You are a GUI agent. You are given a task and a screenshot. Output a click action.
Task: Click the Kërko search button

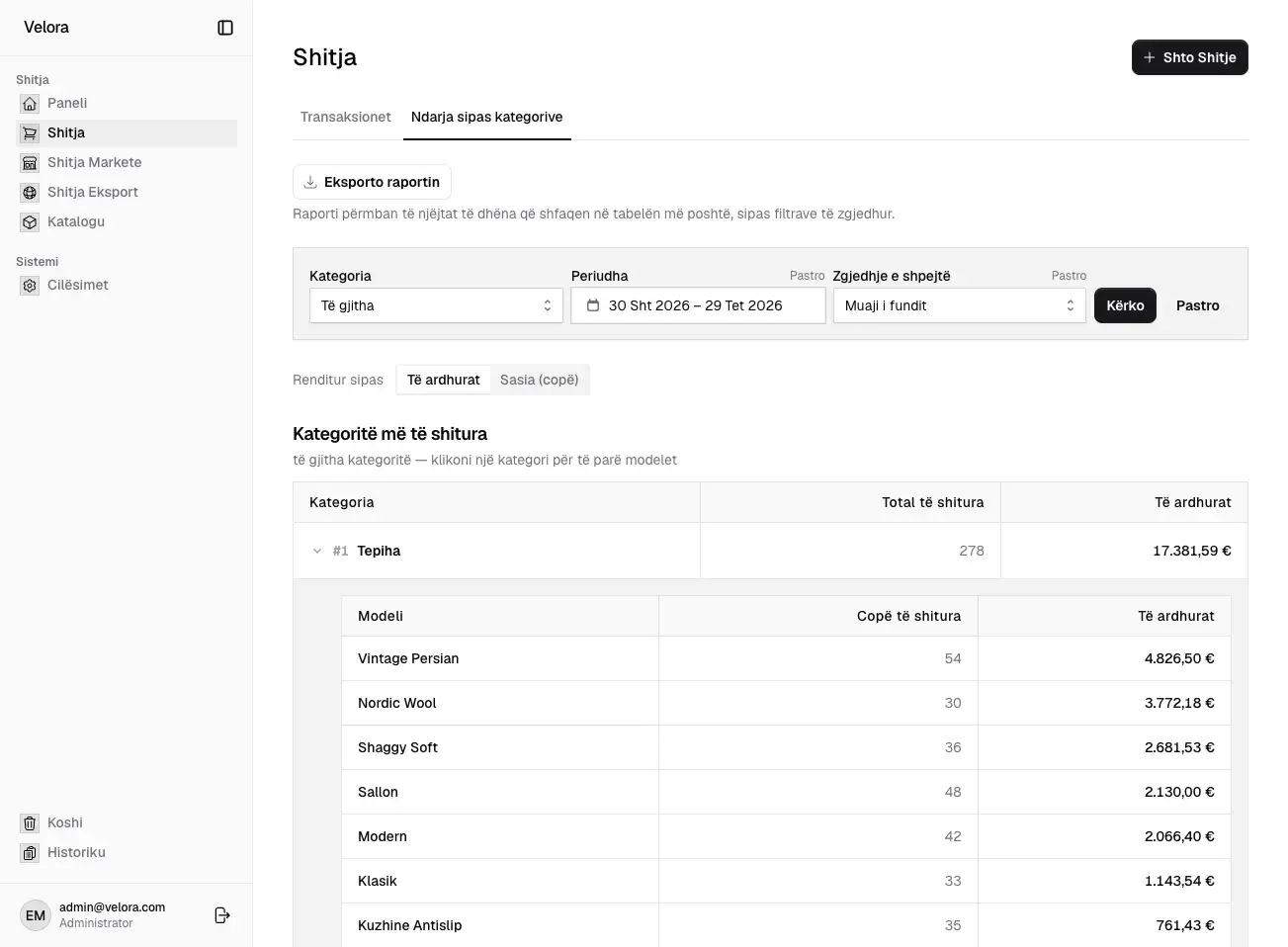point(1125,305)
